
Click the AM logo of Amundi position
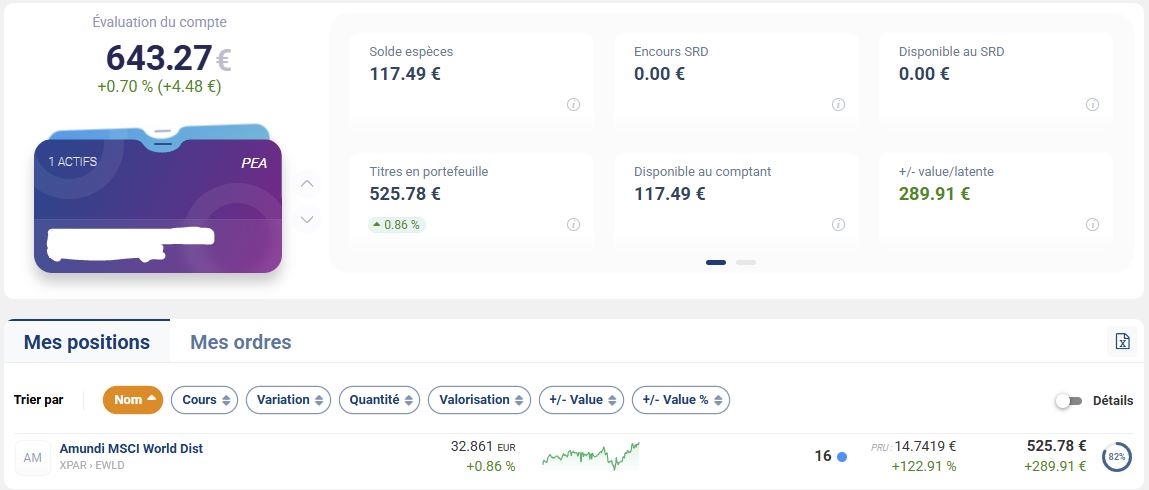(33, 457)
